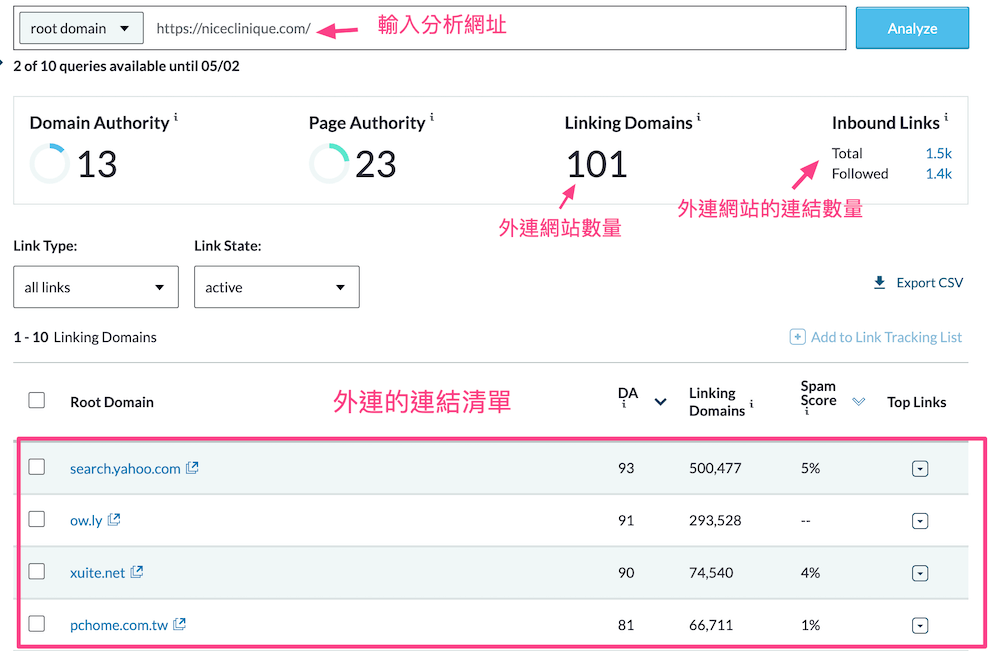Expand Top Links for pchome.com.tw
This screenshot has width=1000, height=651.
[920, 625]
